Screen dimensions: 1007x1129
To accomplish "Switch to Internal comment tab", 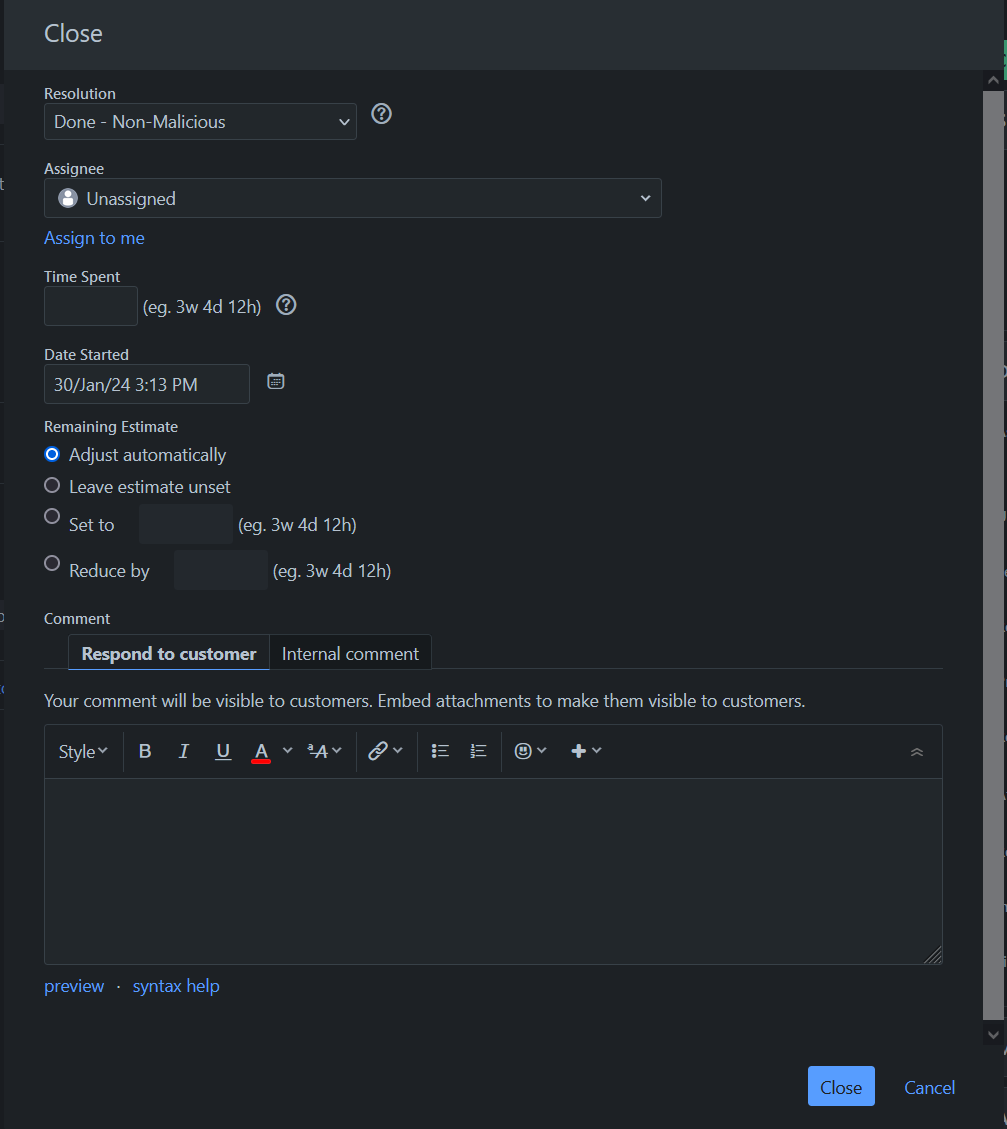I will pyautogui.click(x=350, y=654).
